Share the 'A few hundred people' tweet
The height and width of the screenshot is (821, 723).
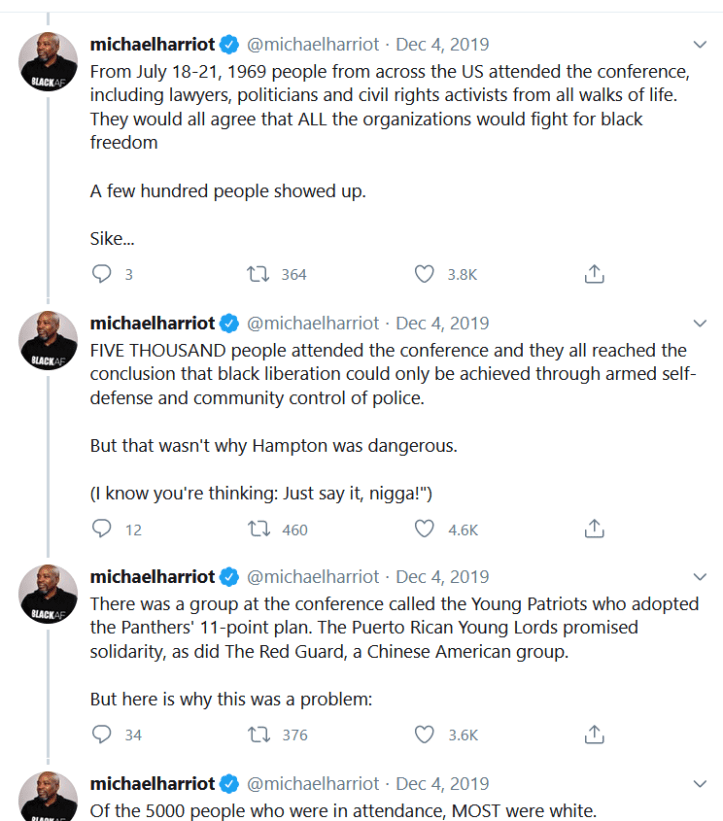pos(593,274)
